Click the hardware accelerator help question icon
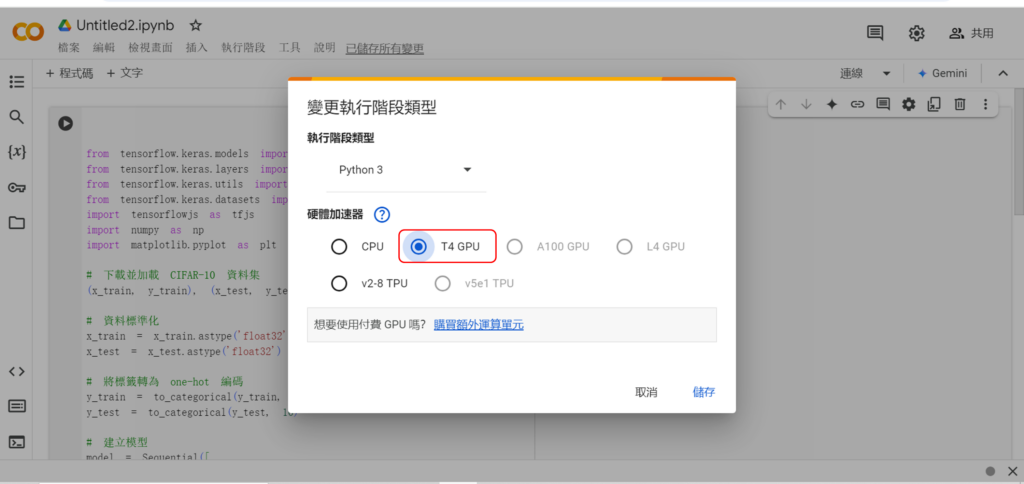 coord(381,214)
